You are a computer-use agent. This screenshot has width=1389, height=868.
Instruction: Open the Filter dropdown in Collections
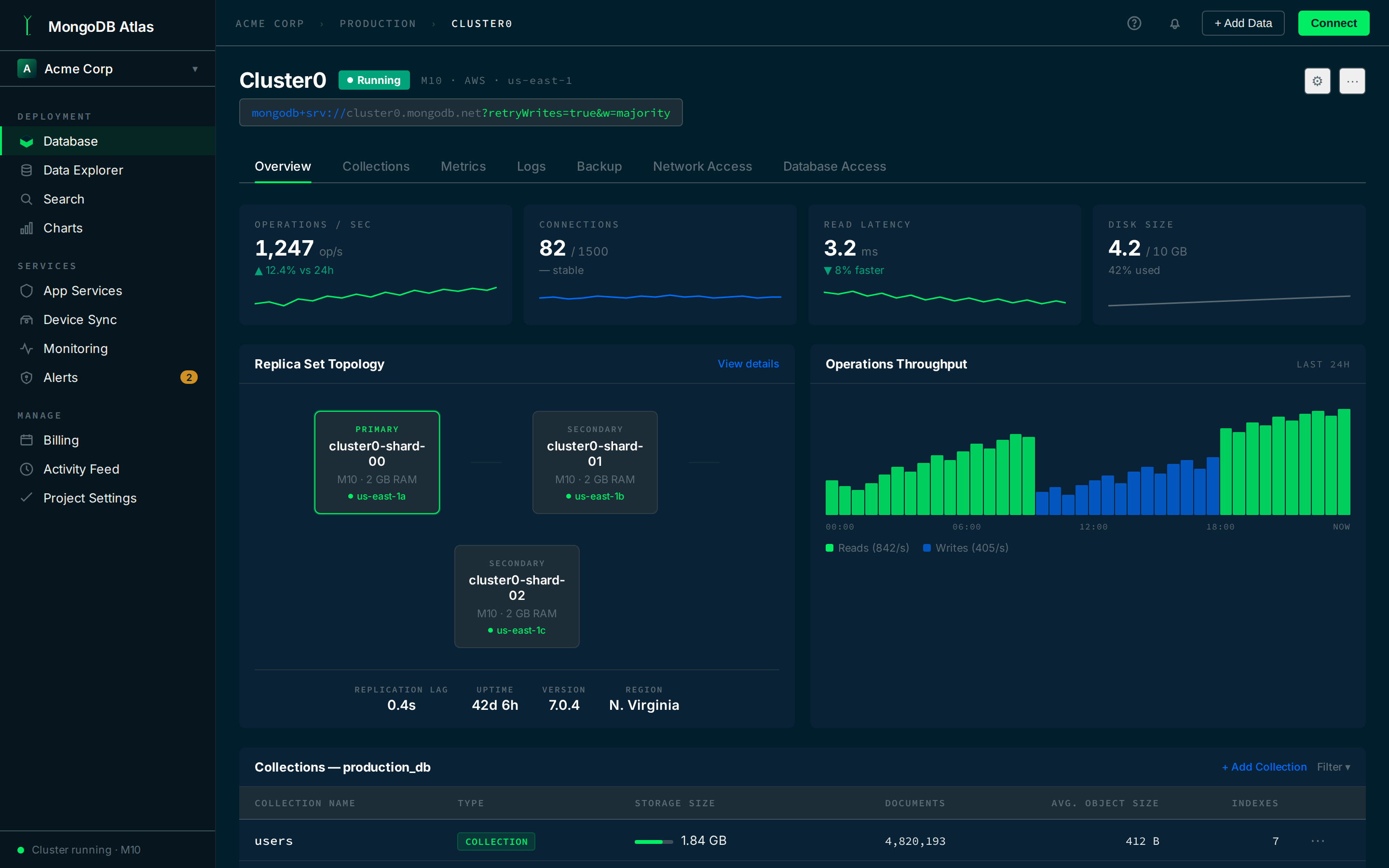click(1334, 767)
